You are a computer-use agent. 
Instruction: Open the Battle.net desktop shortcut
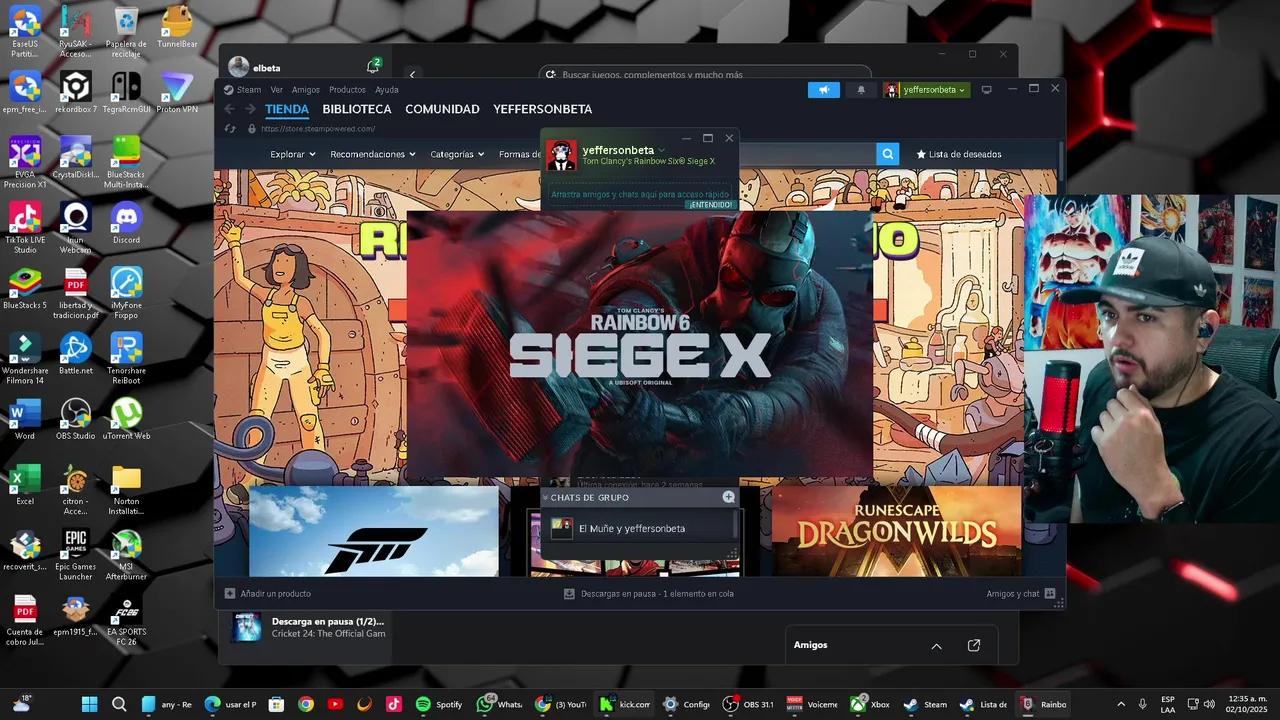pyautogui.click(x=76, y=354)
